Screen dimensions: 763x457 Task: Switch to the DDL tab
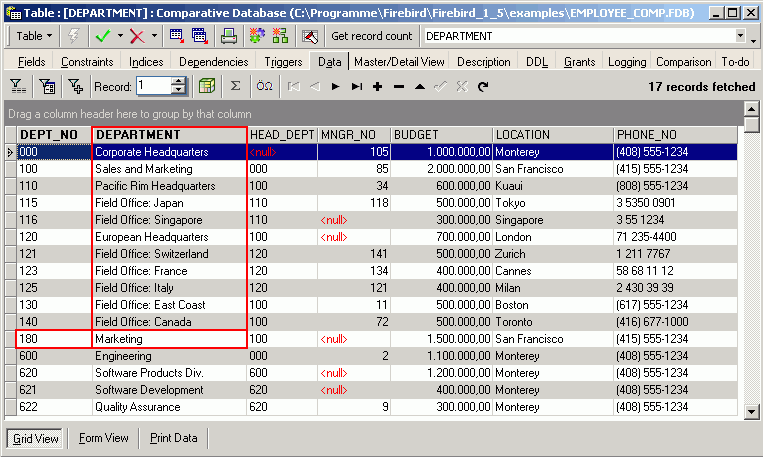(x=537, y=62)
